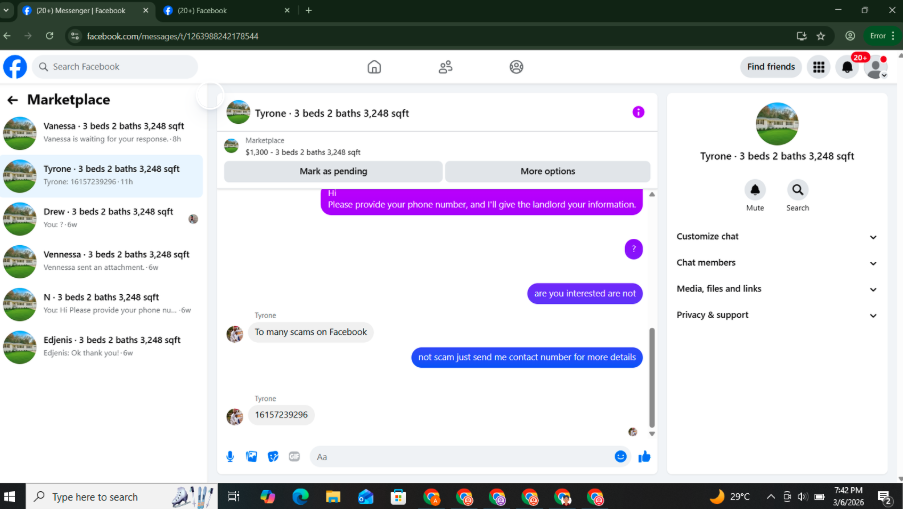Click chat scrollbar down arrow
Screen dimensions: 903x509
pos(652,434)
